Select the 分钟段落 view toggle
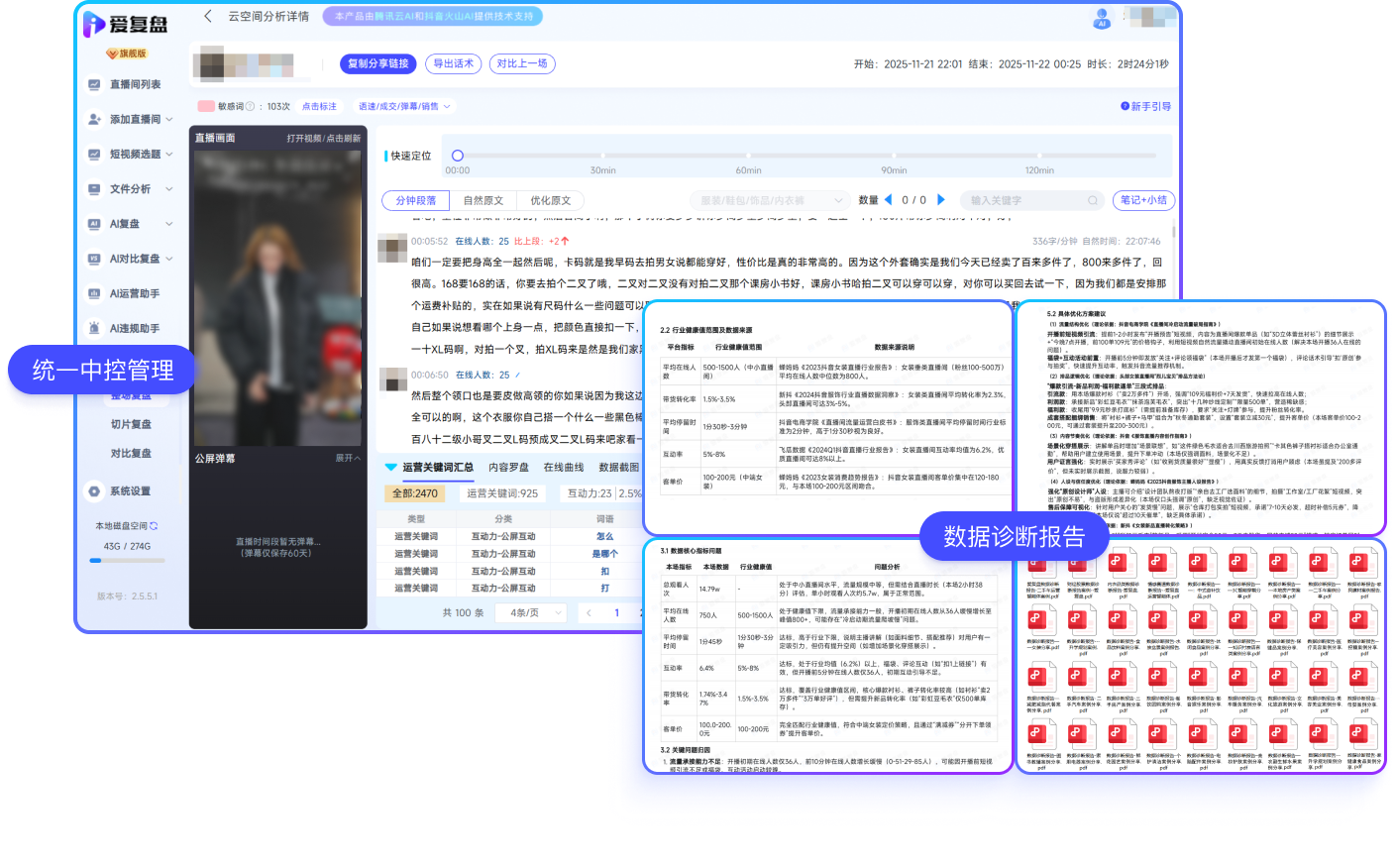 (415, 200)
